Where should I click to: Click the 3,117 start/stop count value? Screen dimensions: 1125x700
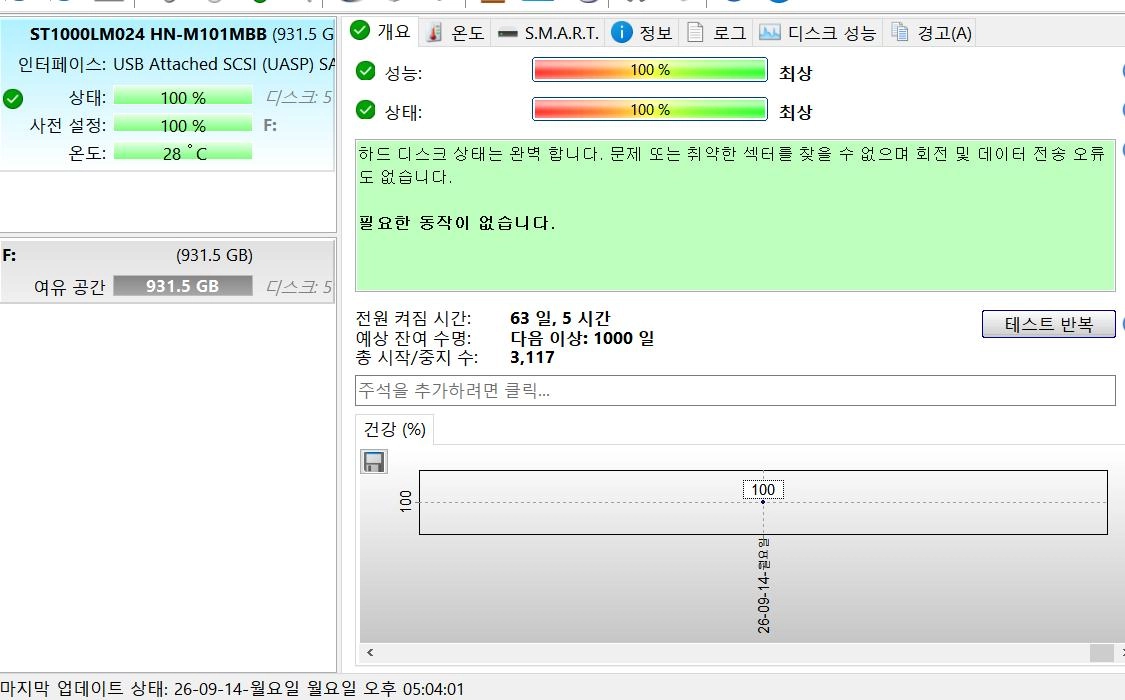[x=532, y=357]
